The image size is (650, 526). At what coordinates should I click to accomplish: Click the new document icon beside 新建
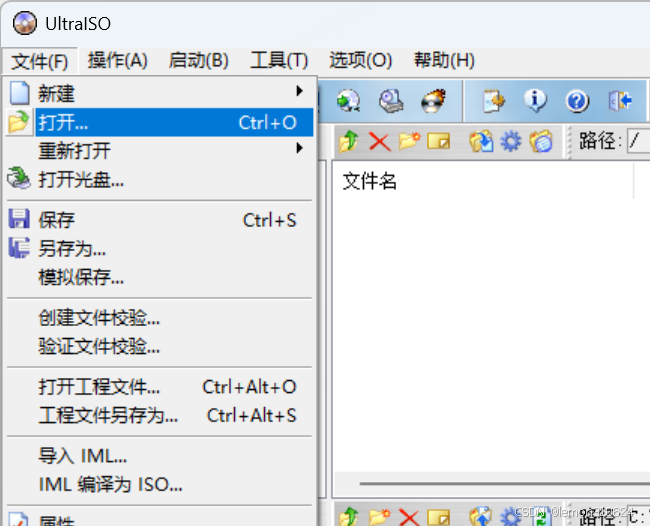tap(19, 93)
